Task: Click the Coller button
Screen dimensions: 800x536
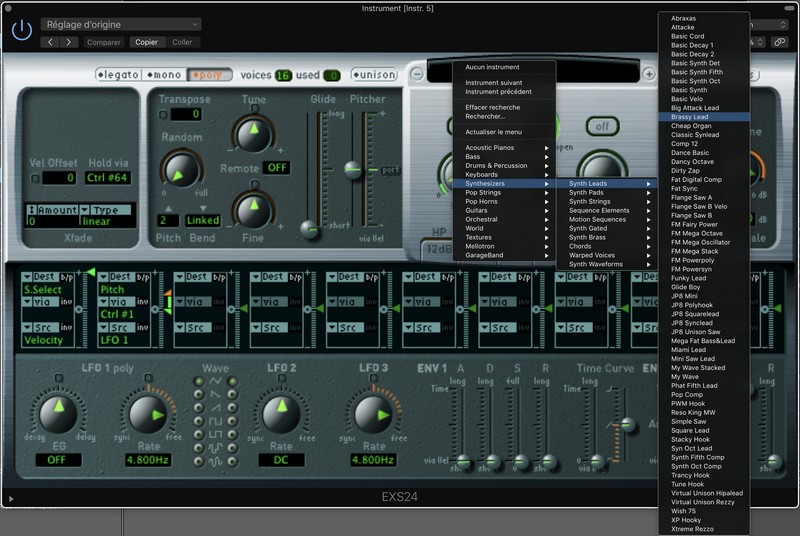Action: [182, 42]
